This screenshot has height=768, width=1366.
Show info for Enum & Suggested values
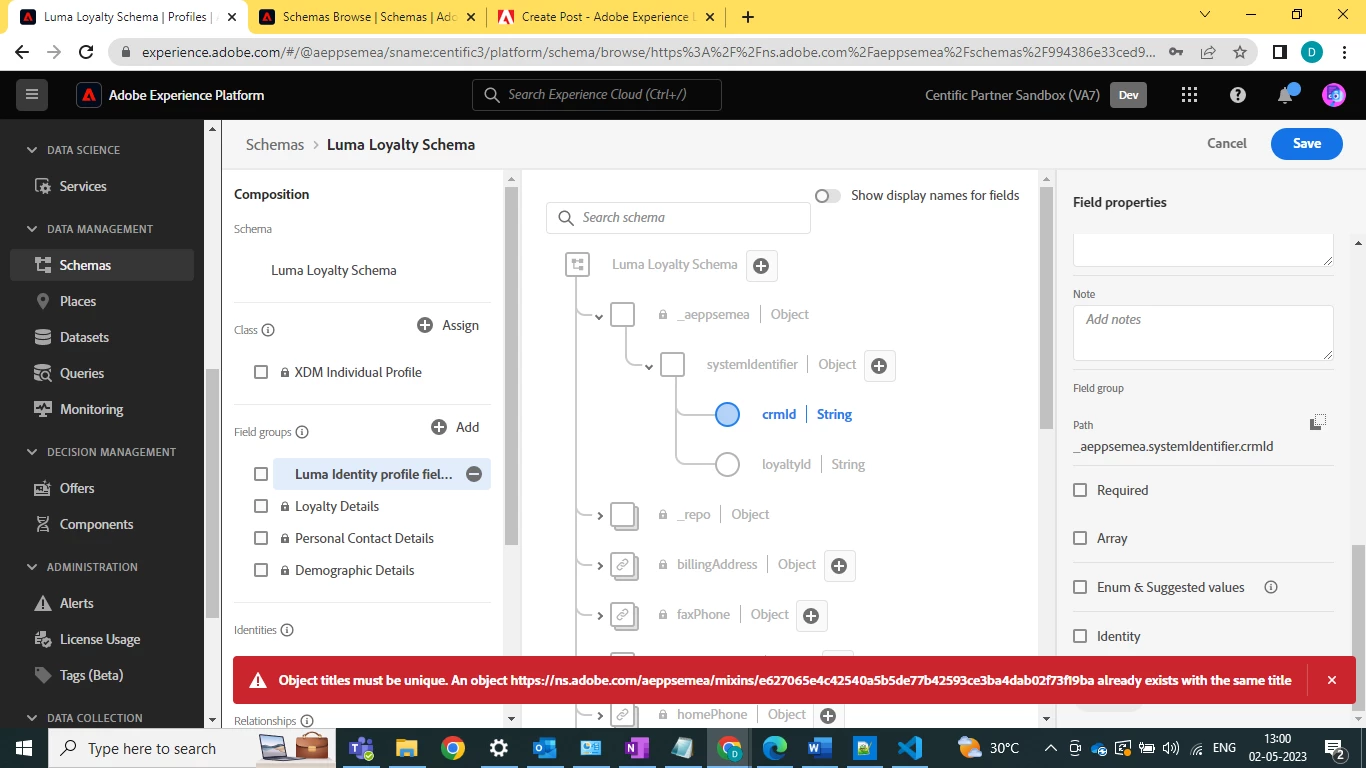pos(1271,587)
